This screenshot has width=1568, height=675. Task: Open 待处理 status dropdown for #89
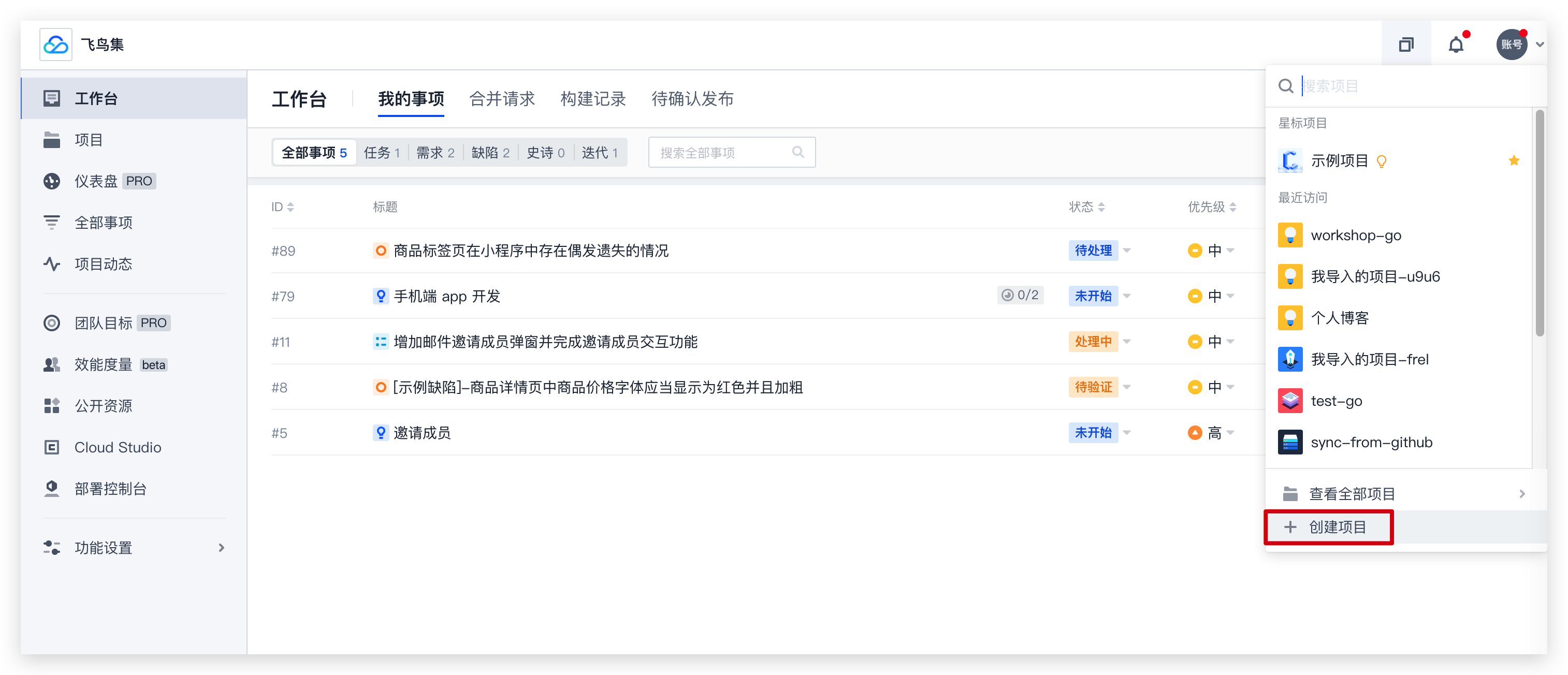click(1099, 250)
